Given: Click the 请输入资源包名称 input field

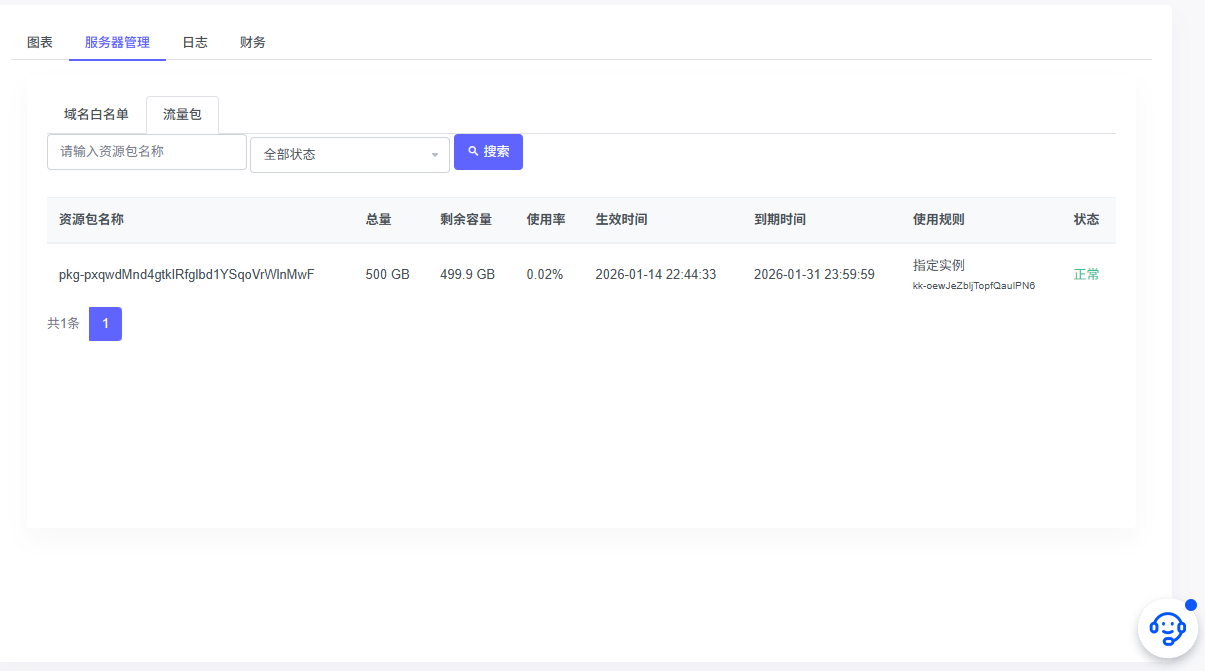Looking at the screenshot, I should (x=146, y=151).
